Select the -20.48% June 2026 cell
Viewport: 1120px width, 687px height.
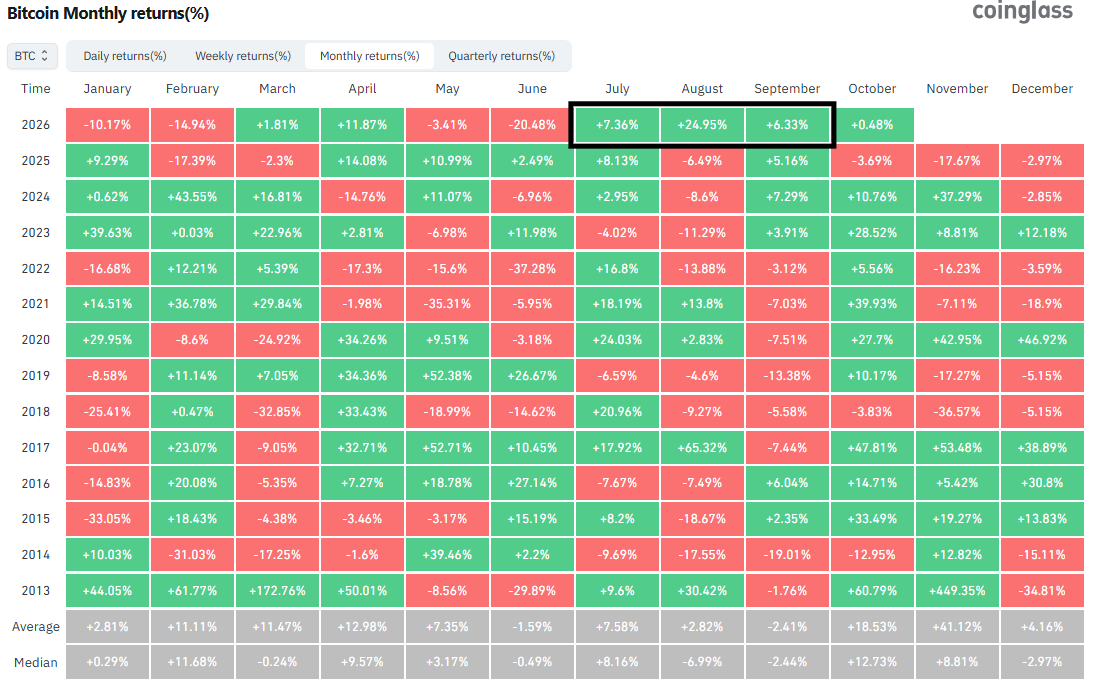tap(532, 125)
